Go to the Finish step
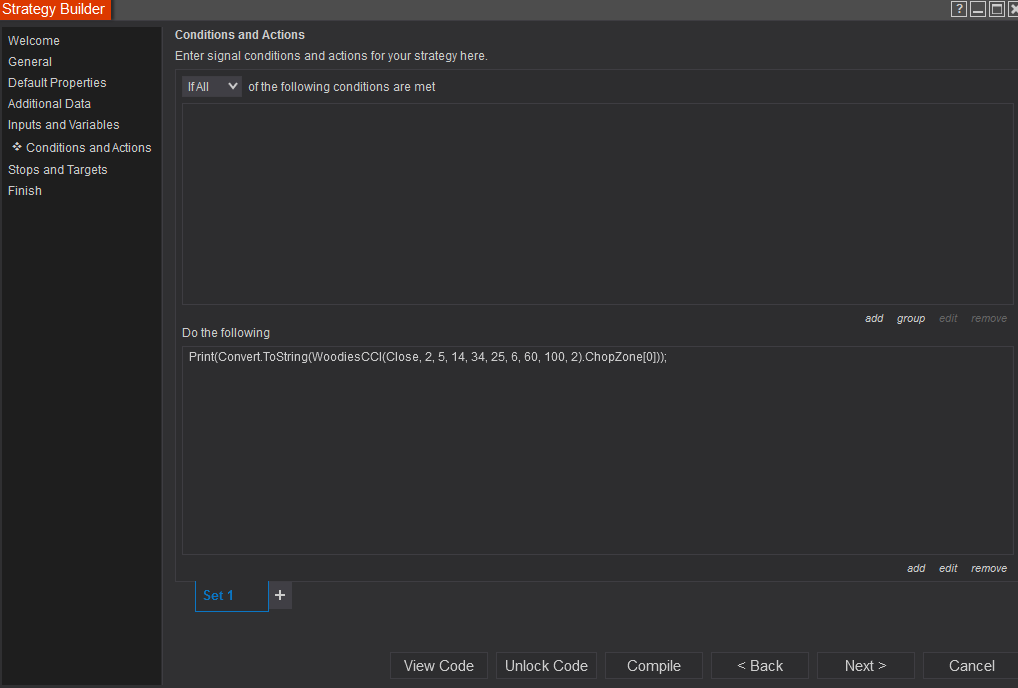Screen dimensions: 1018x688 25,191
